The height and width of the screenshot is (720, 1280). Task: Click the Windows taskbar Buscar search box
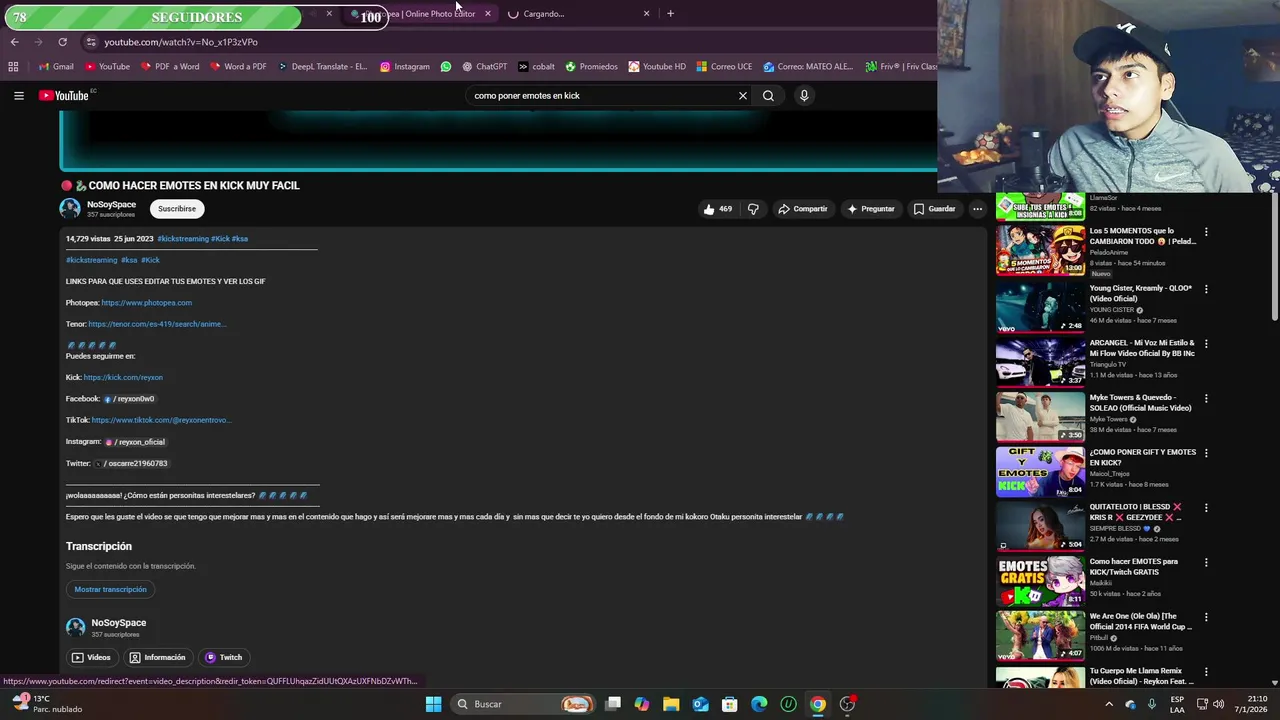click(525, 704)
